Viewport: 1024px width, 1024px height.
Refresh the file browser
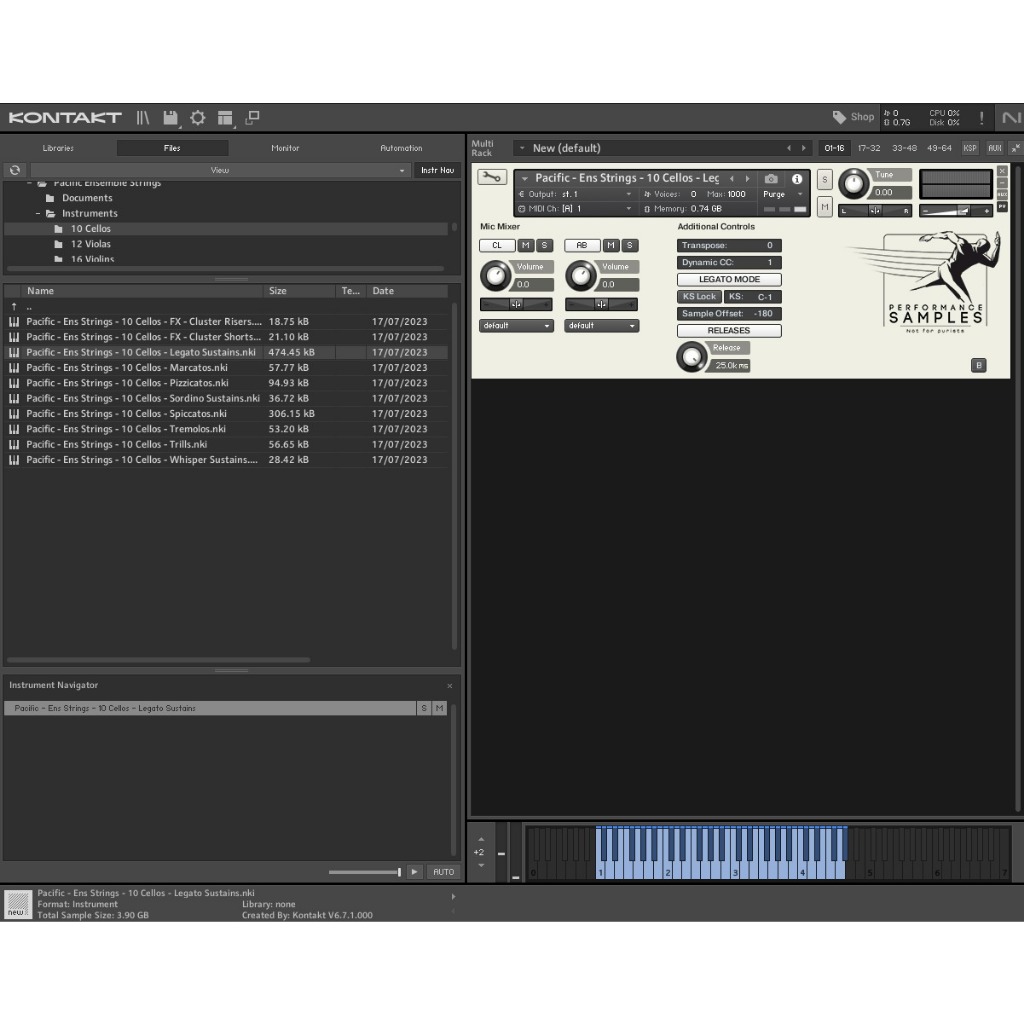[14, 170]
